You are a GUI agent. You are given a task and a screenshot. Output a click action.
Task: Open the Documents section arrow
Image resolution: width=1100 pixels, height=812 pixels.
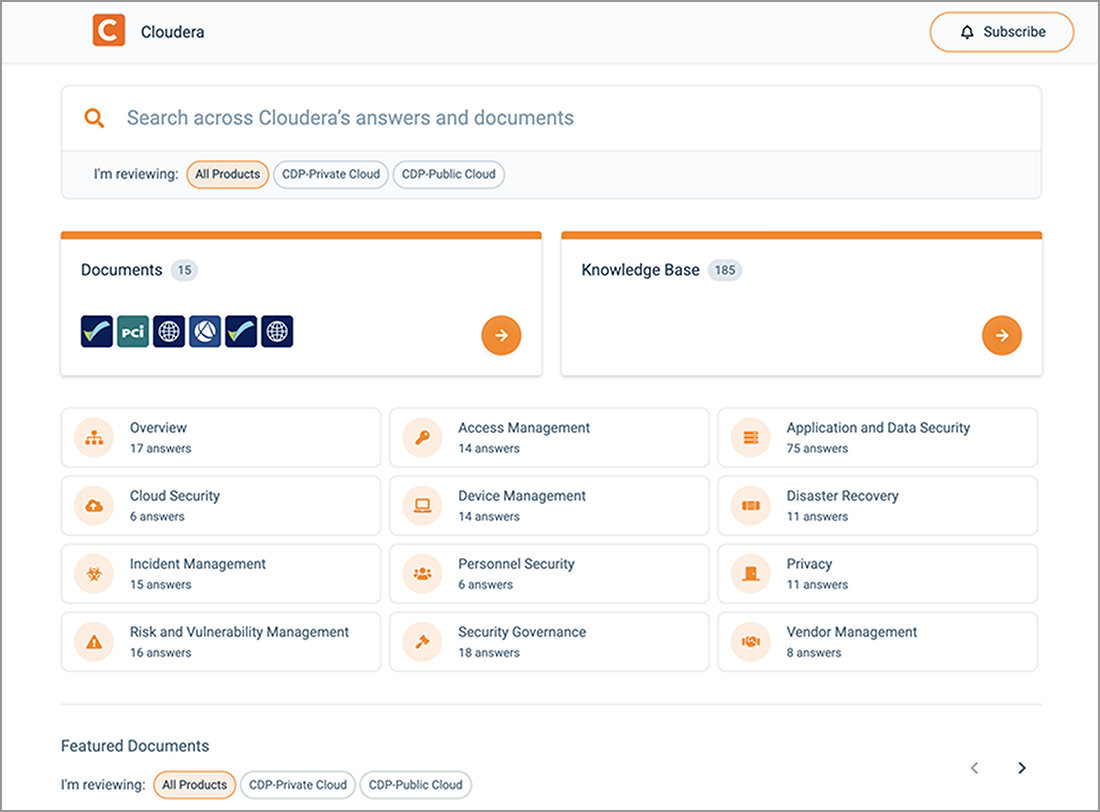click(501, 335)
